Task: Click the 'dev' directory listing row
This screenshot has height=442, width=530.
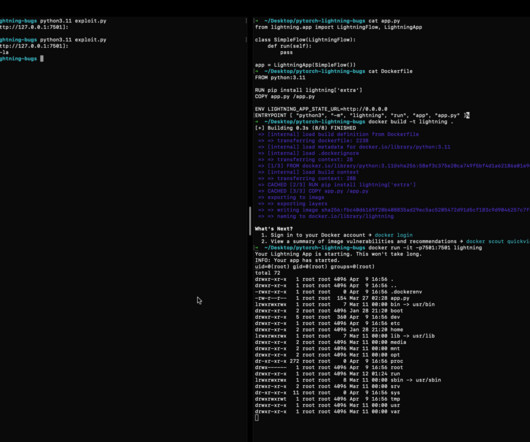Action: (328, 317)
